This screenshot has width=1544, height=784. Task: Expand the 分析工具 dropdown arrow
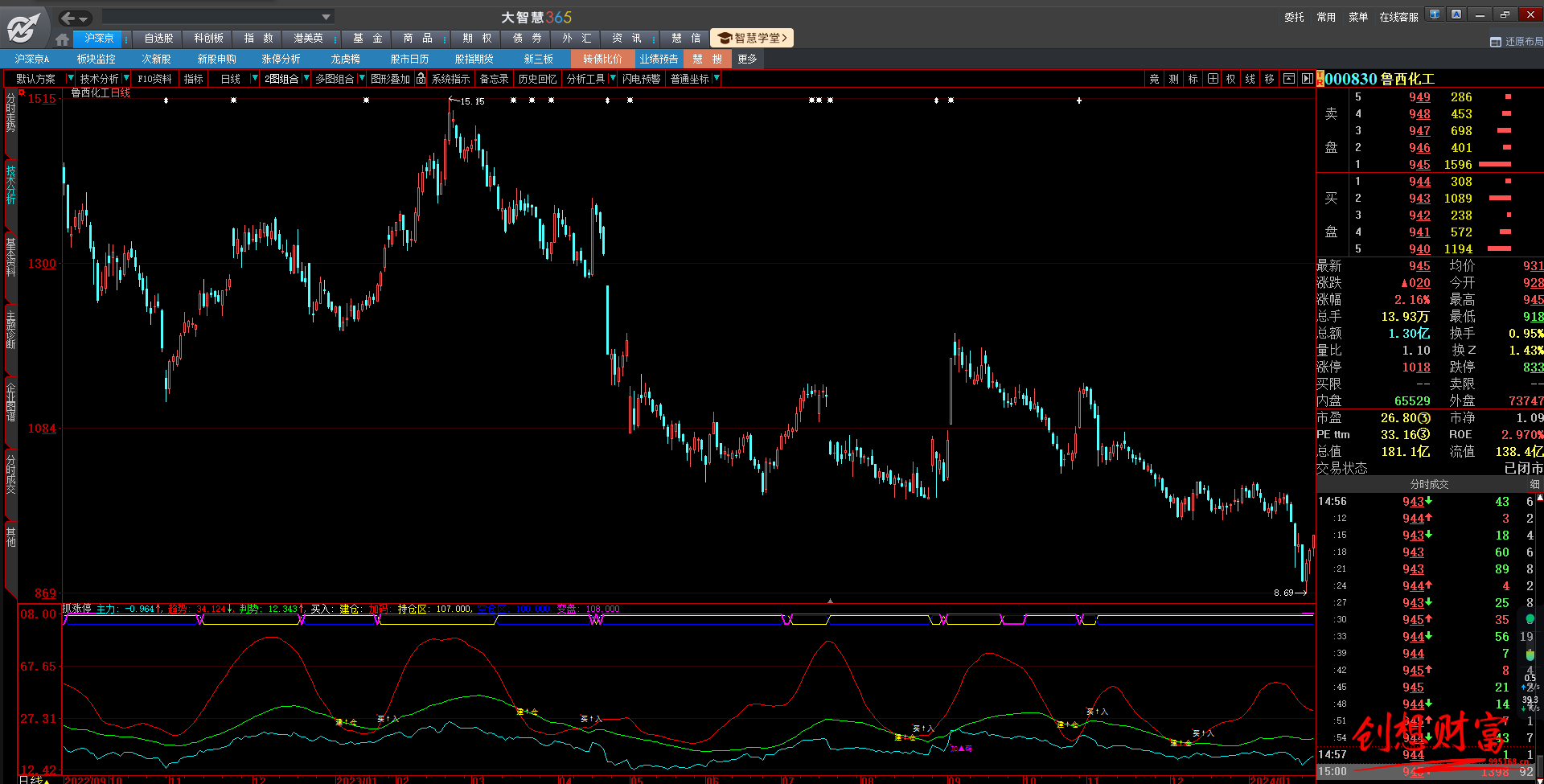click(x=613, y=78)
